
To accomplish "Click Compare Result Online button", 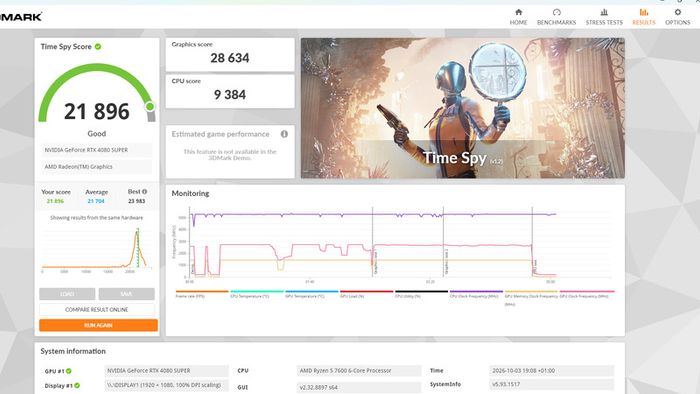I will (x=97, y=309).
